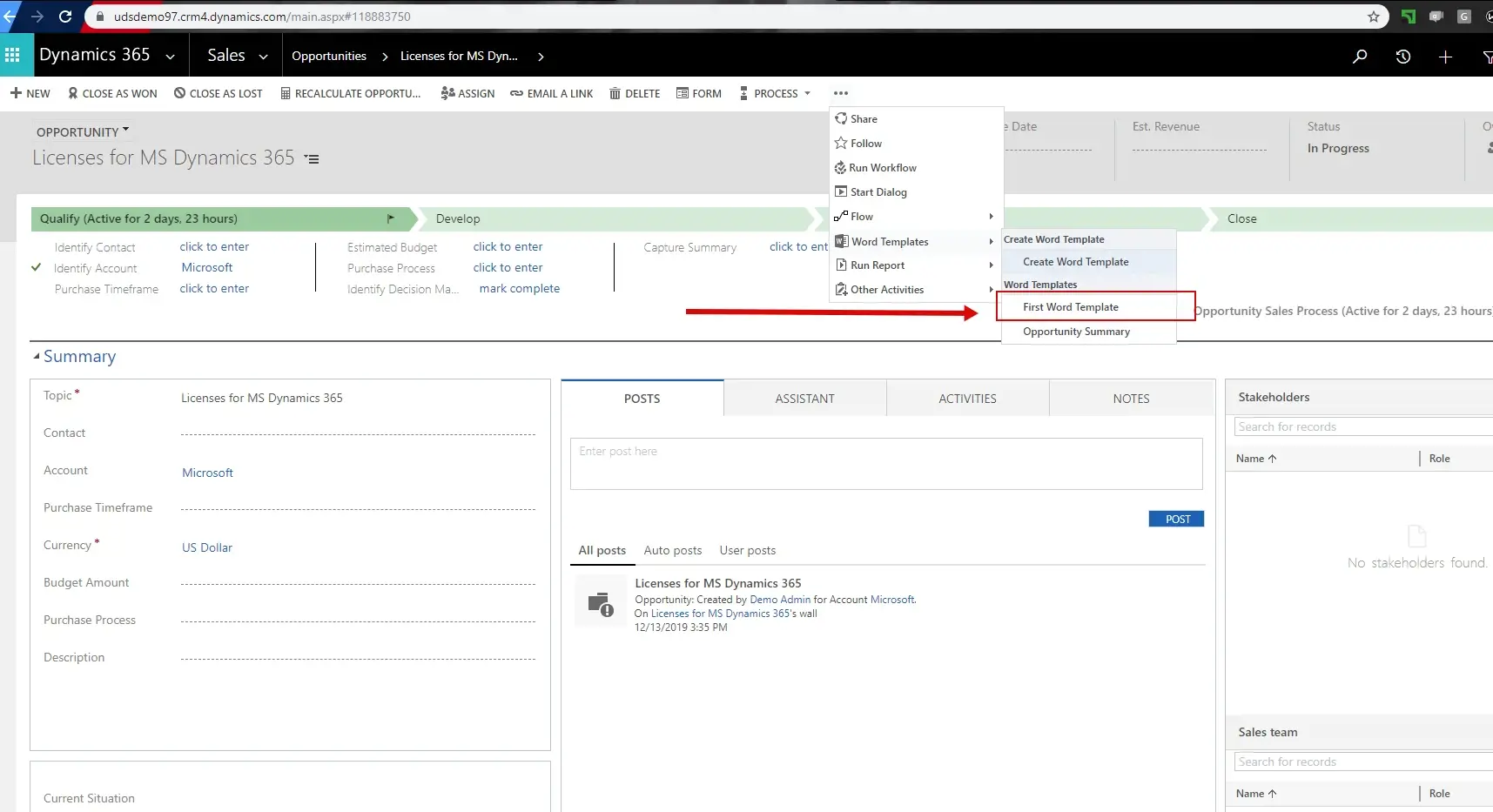The width and height of the screenshot is (1493, 812).
Task: Reload the page with the refresh icon
Action: pos(65,17)
